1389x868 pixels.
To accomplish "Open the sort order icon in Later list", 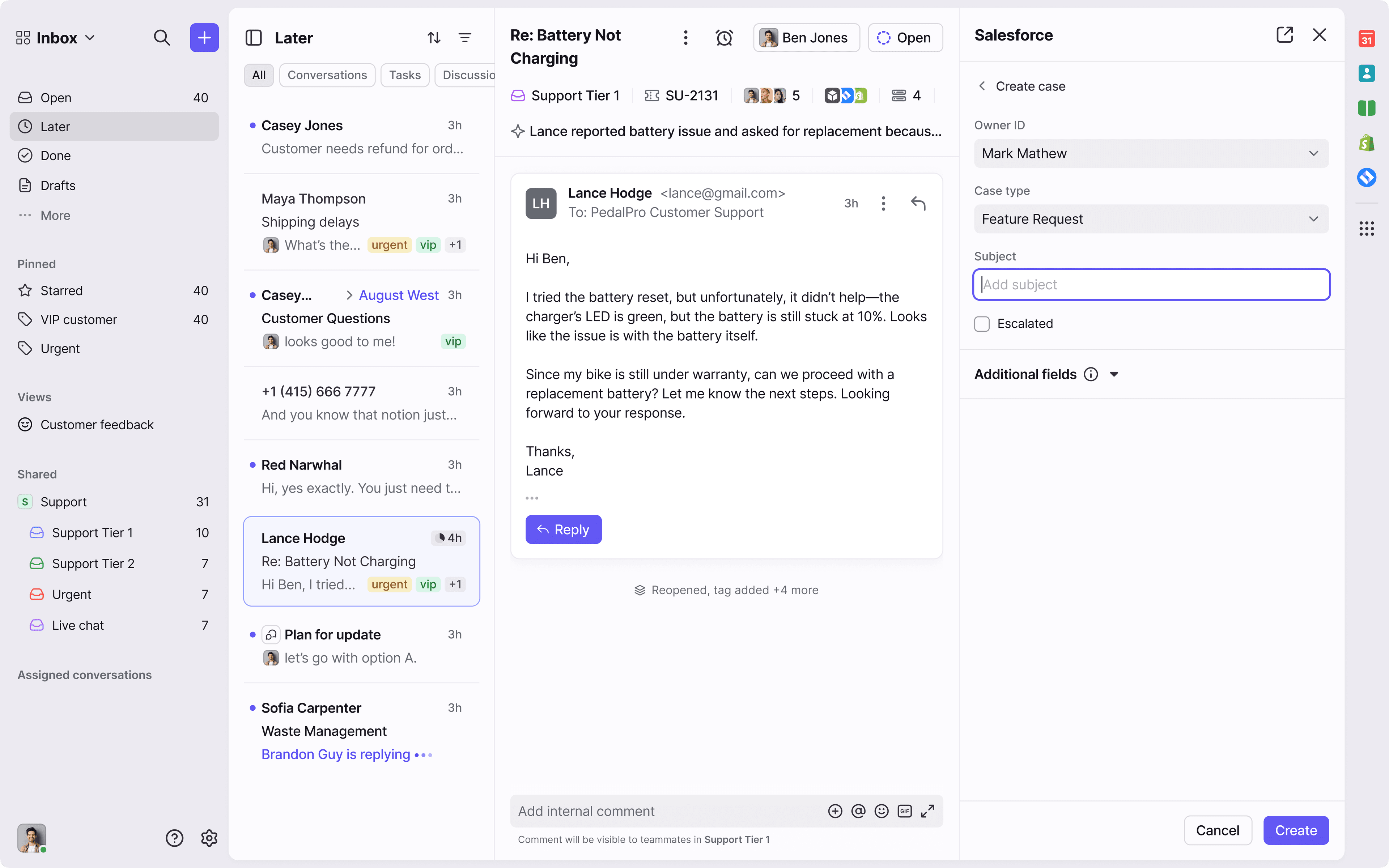I will [433, 37].
